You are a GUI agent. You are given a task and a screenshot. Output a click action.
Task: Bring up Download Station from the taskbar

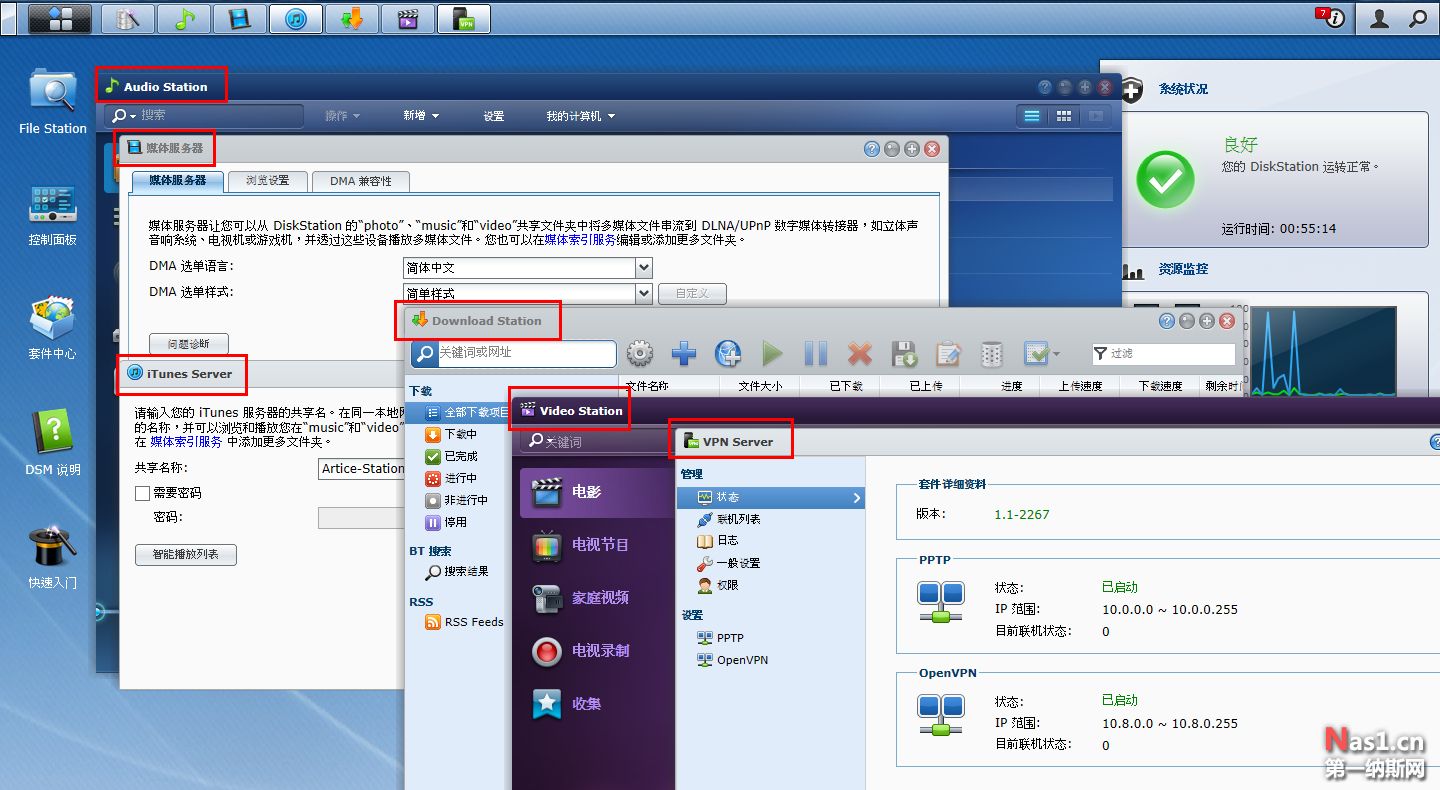click(x=352, y=18)
